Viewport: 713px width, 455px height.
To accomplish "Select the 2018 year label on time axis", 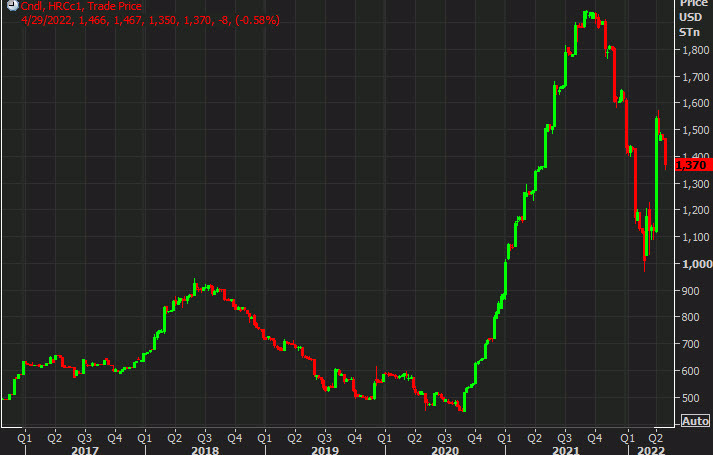I will [x=205, y=448].
